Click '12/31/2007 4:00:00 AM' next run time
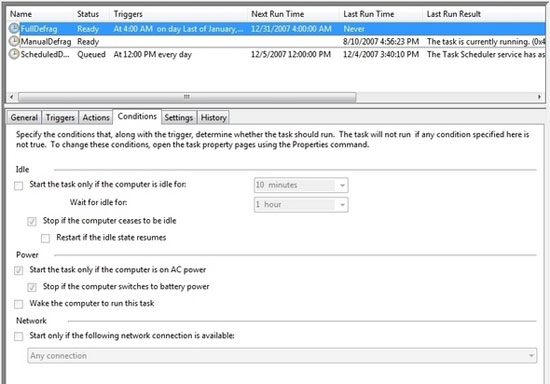Viewport: 550px width, 384px height. click(x=291, y=29)
